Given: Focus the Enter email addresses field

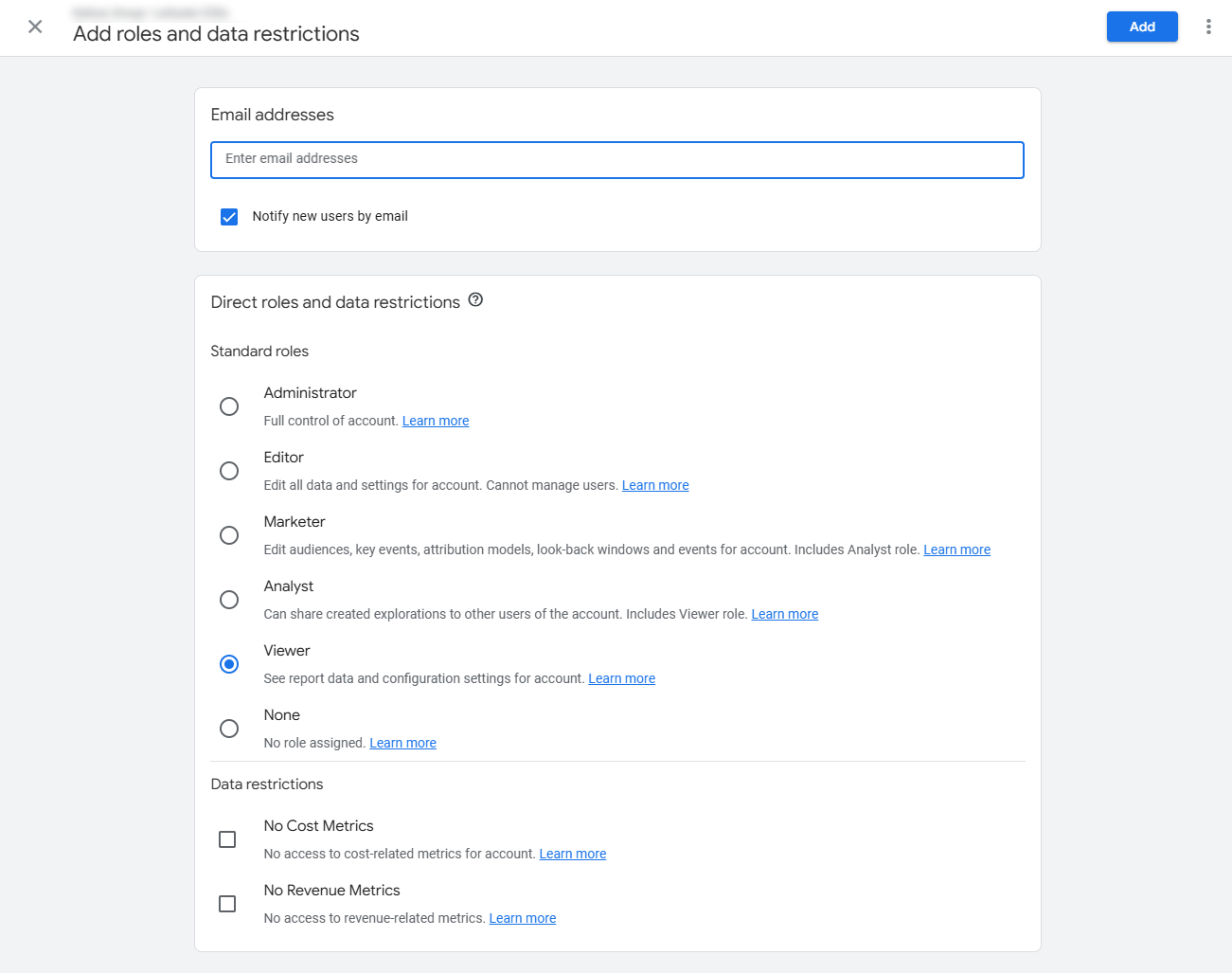Looking at the screenshot, I should (616, 159).
